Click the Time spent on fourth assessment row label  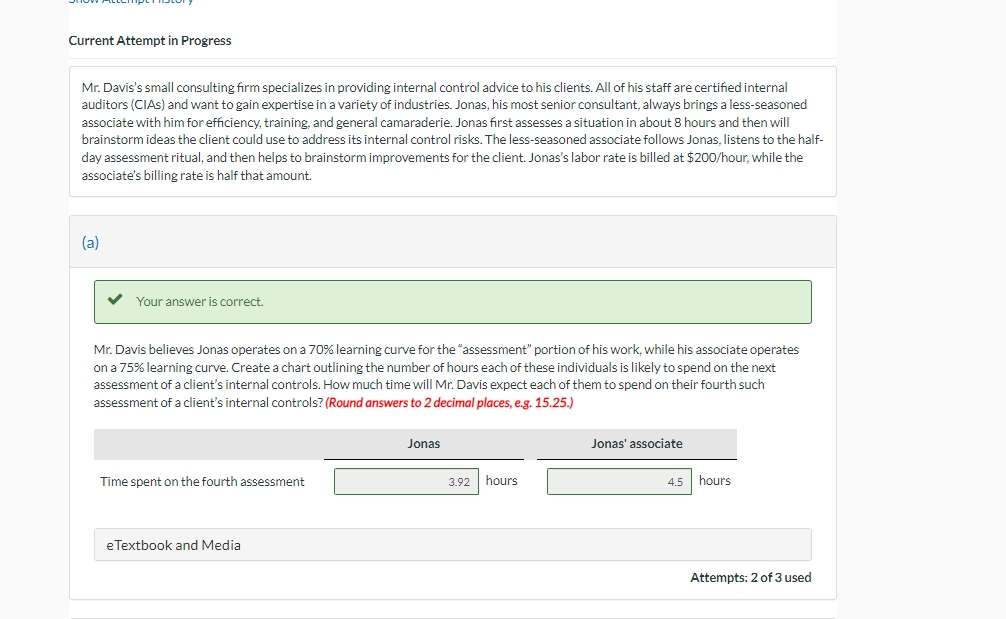pyautogui.click(x=201, y=481)
